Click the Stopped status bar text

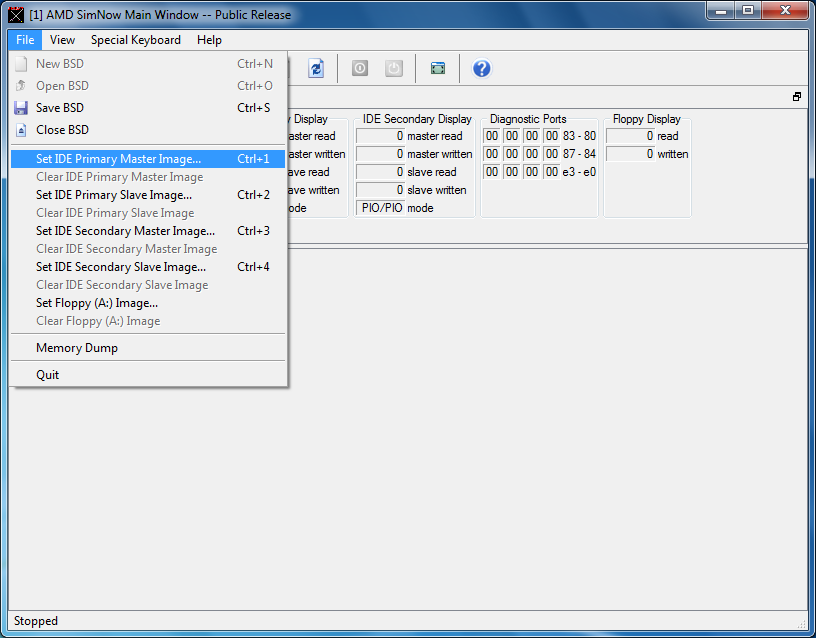tap(36, 621)
